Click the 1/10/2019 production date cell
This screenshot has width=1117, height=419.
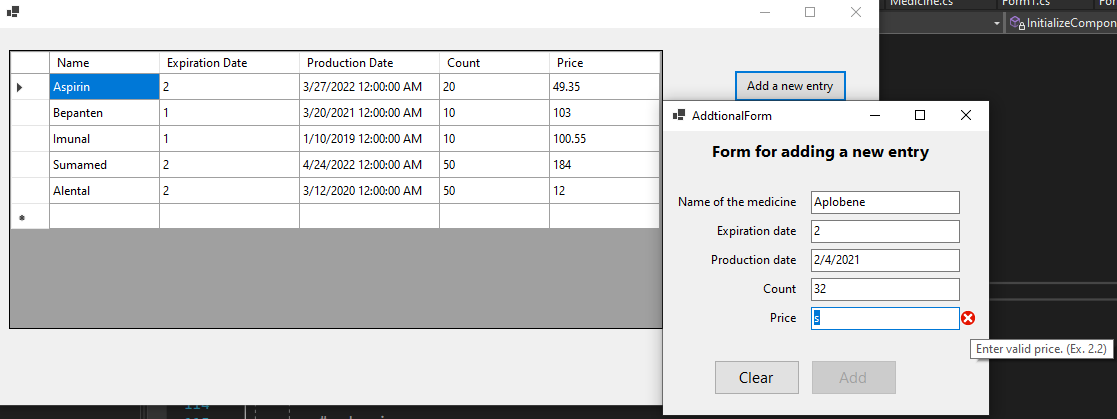click(369, 139)
